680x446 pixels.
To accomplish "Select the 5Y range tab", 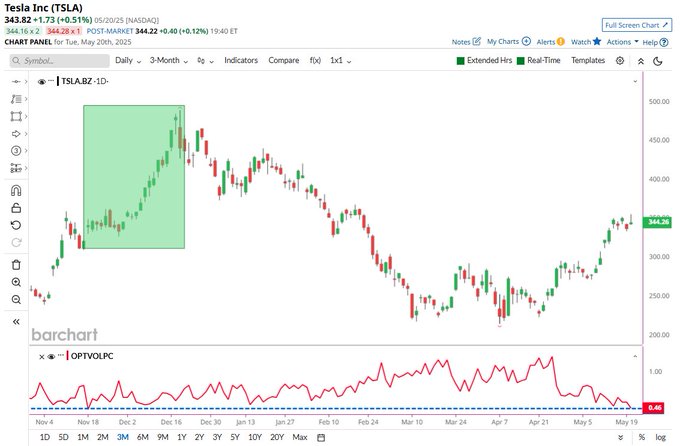I will (x=235, y=437).
